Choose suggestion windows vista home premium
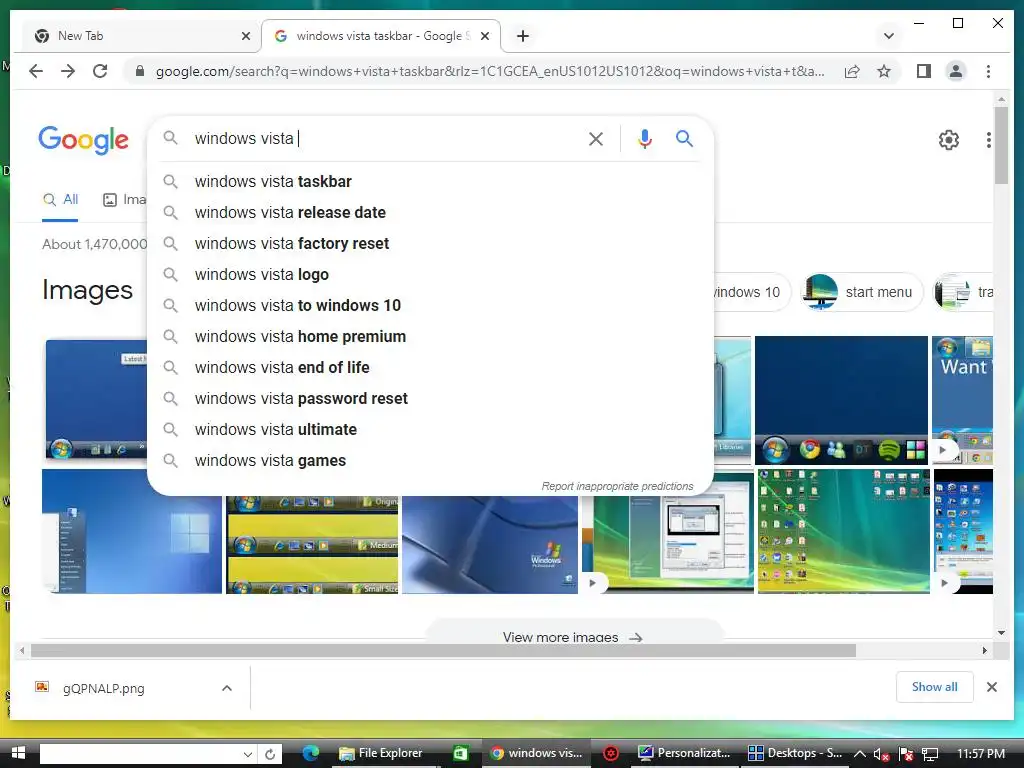 point(431,336)
